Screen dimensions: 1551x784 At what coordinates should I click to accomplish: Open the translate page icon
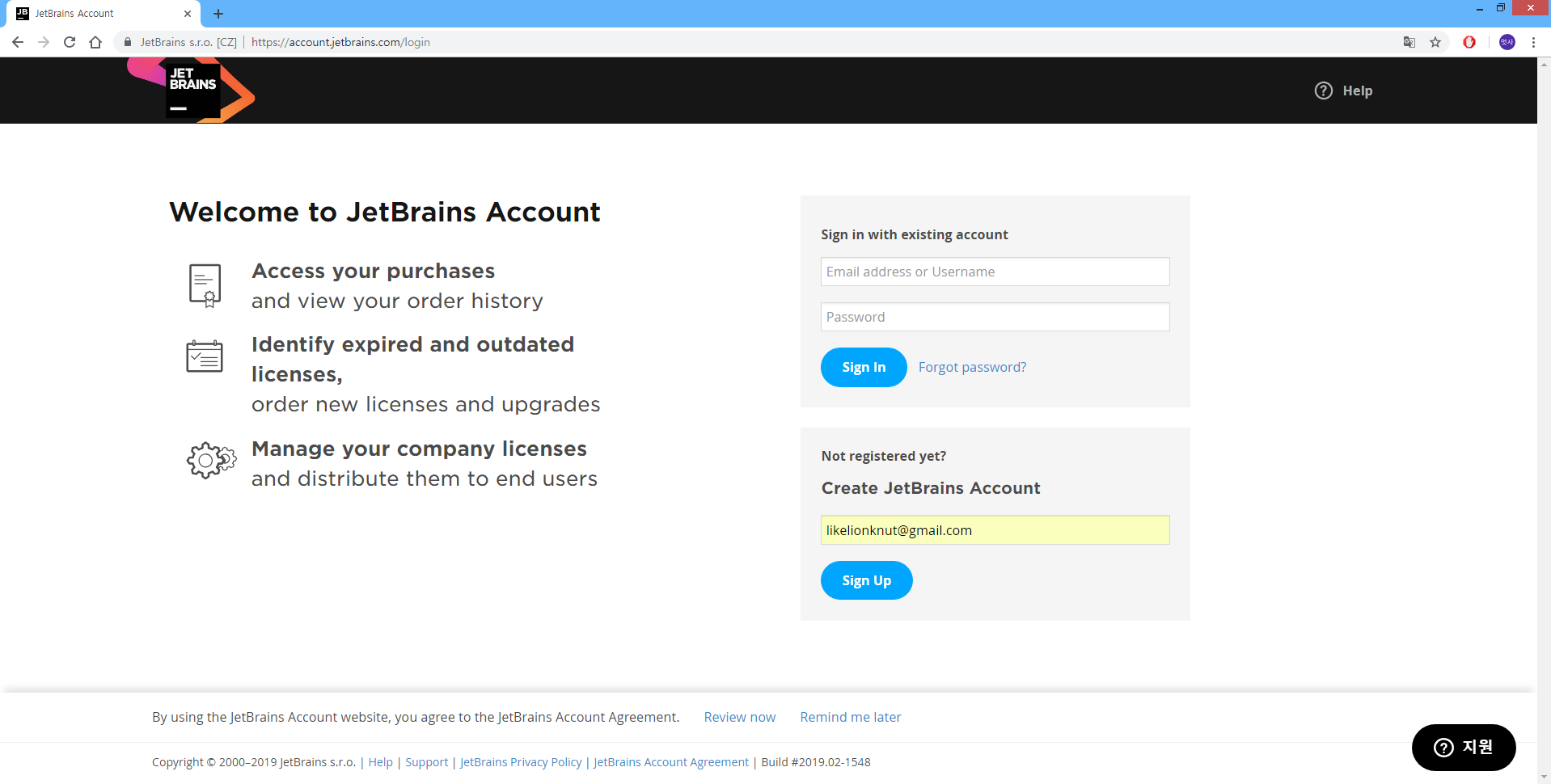[1409, 42]
